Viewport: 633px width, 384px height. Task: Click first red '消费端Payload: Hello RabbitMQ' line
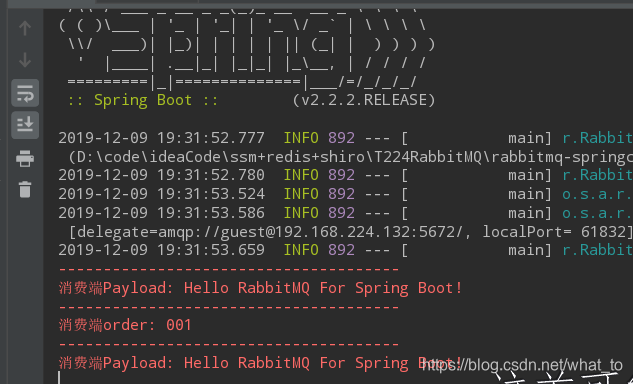(261, 288)
